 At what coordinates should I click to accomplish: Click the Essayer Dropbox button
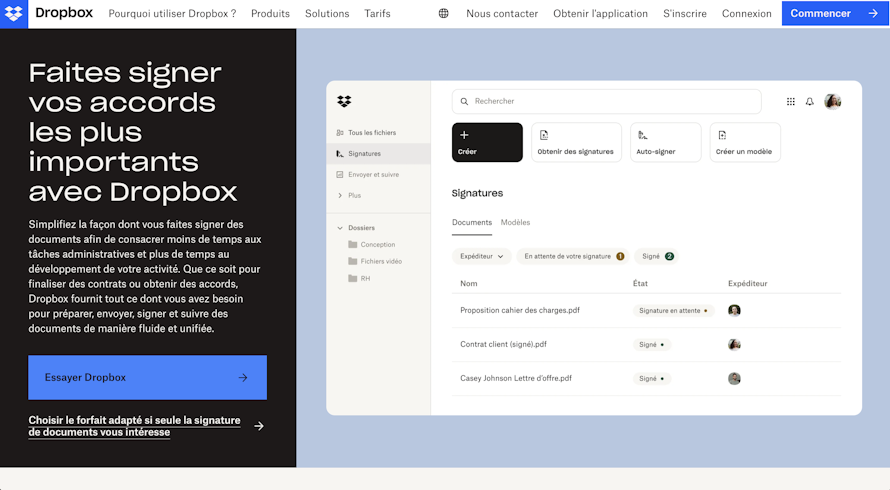coord(148,378)
